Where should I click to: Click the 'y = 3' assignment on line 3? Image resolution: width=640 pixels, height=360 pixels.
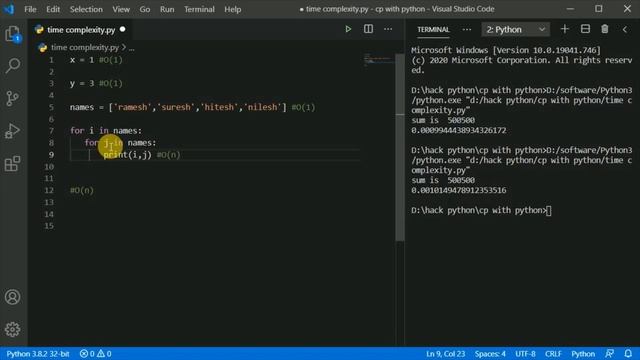82,83
